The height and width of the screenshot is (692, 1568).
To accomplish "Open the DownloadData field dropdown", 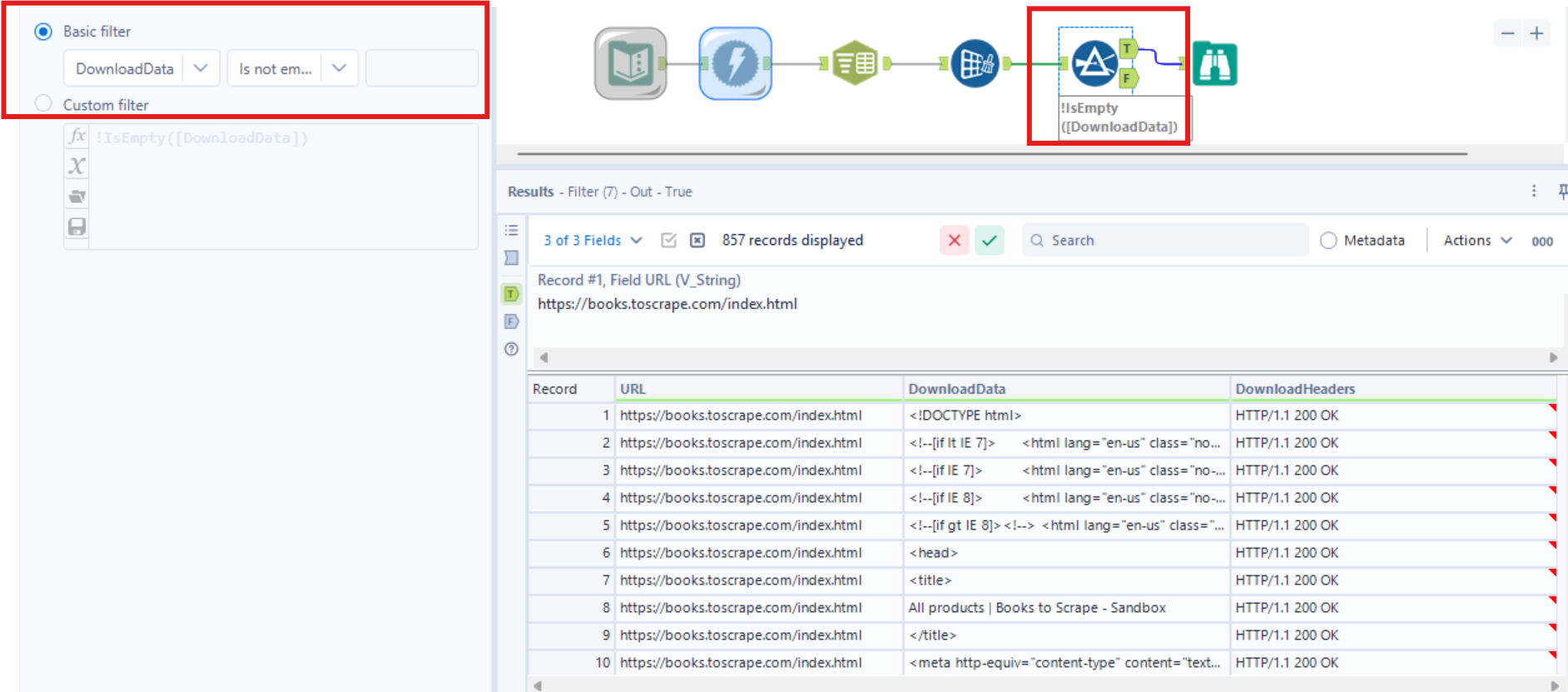I will [141, 68].
